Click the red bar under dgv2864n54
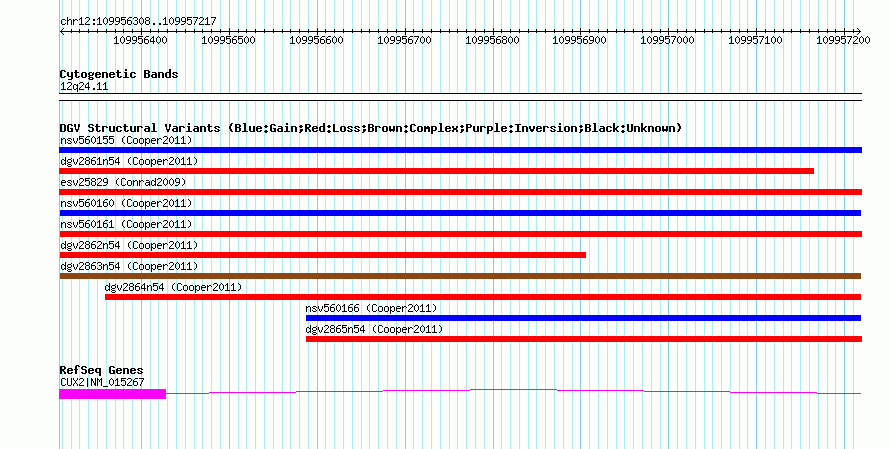Viewport: 890px width, 449px height. coord(483,297)
